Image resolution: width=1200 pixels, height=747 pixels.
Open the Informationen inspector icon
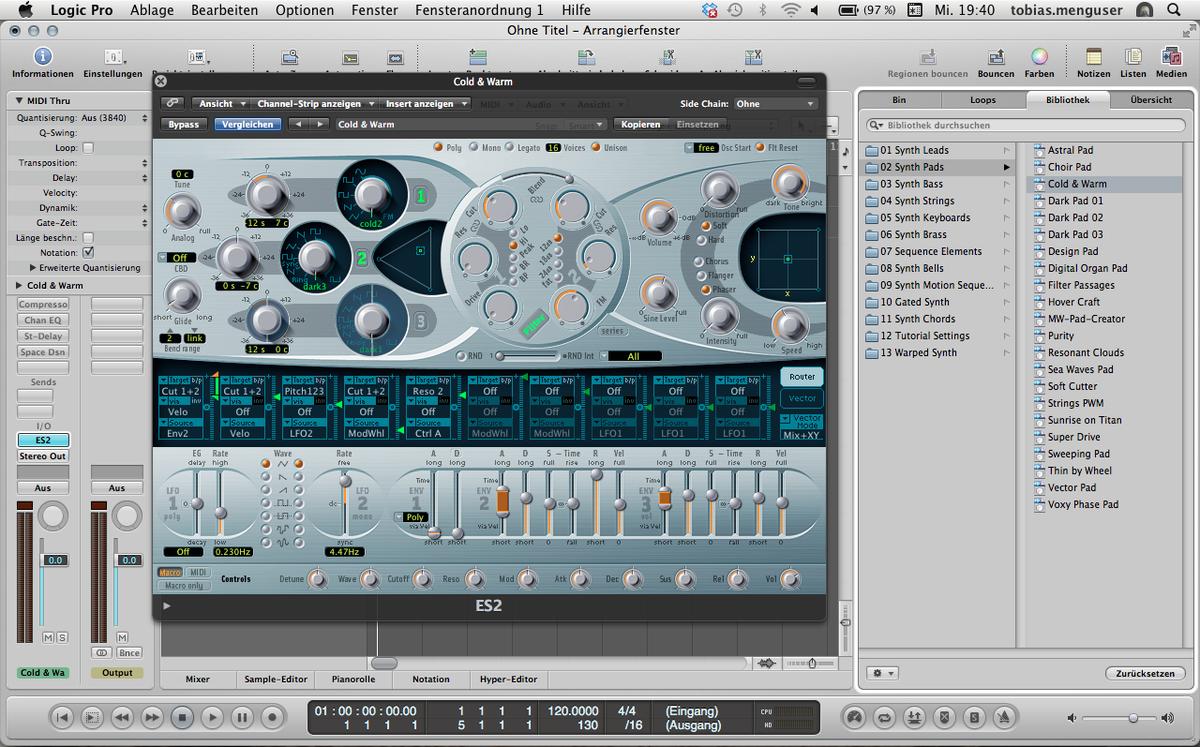43,56
